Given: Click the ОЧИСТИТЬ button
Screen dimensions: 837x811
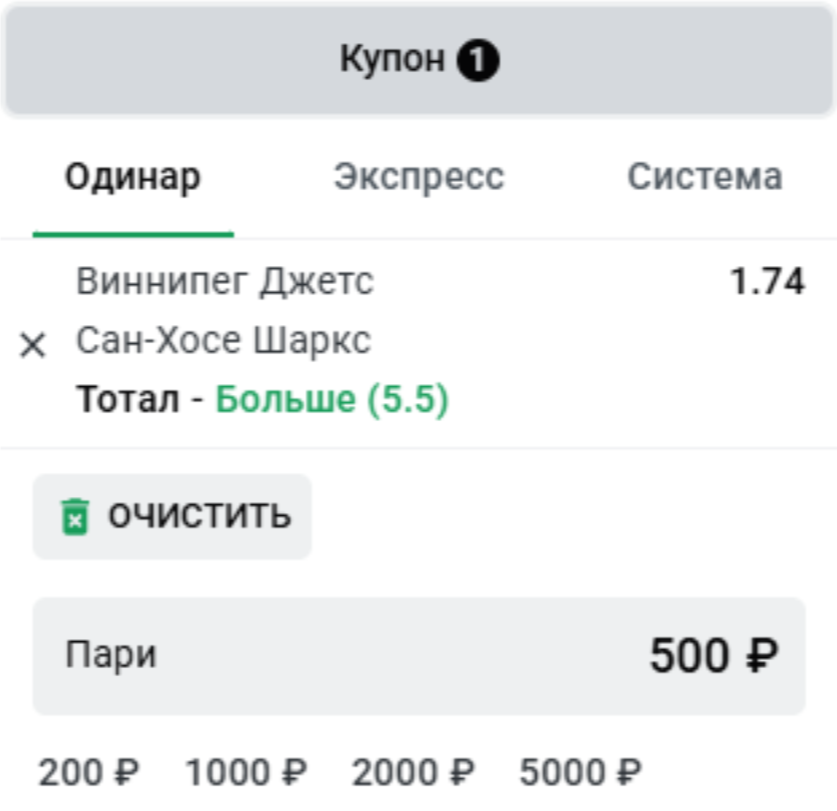Looking at the screenshot, I should [x=172, y=516].
